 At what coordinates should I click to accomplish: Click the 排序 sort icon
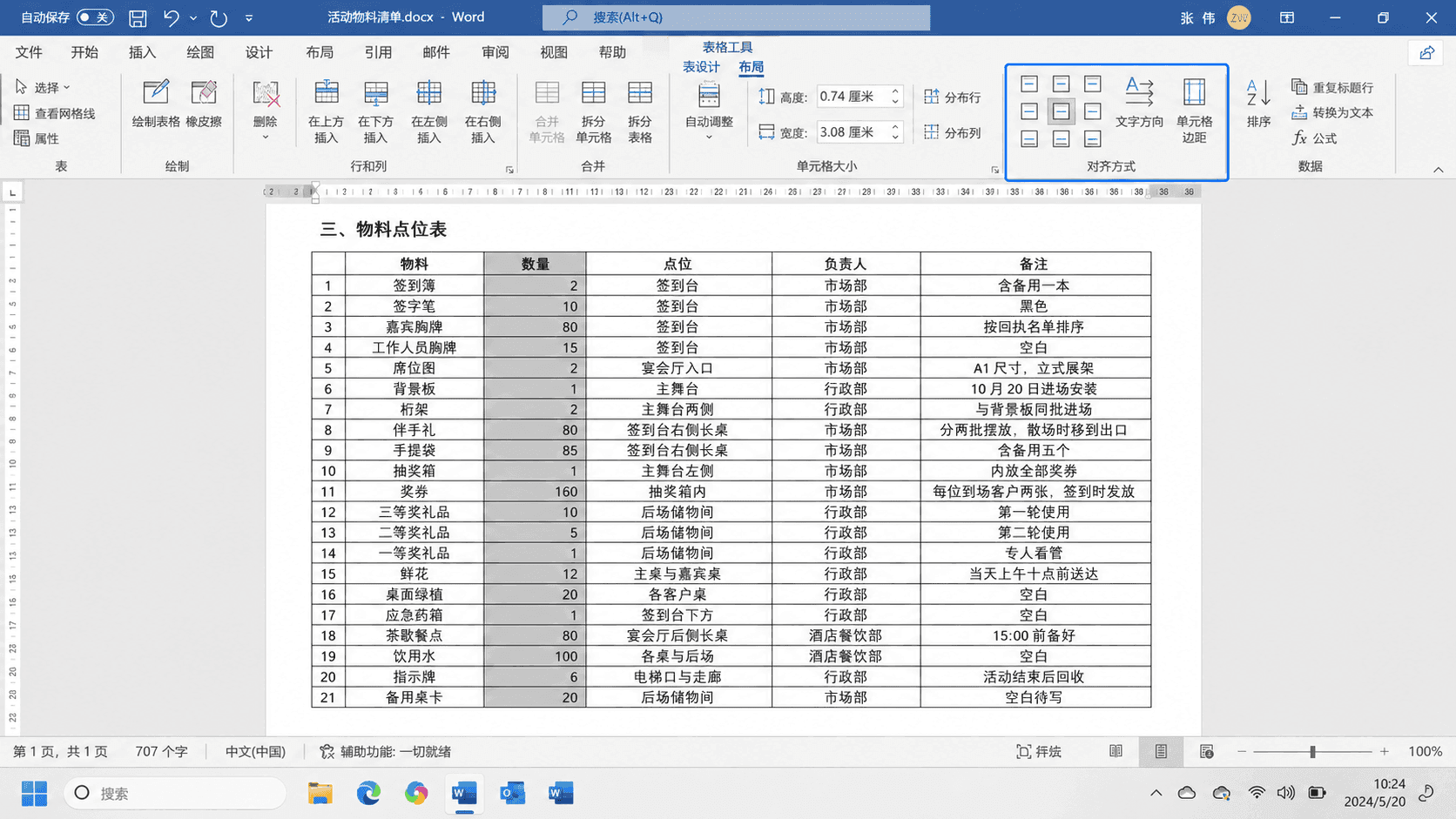point(1258,103)
